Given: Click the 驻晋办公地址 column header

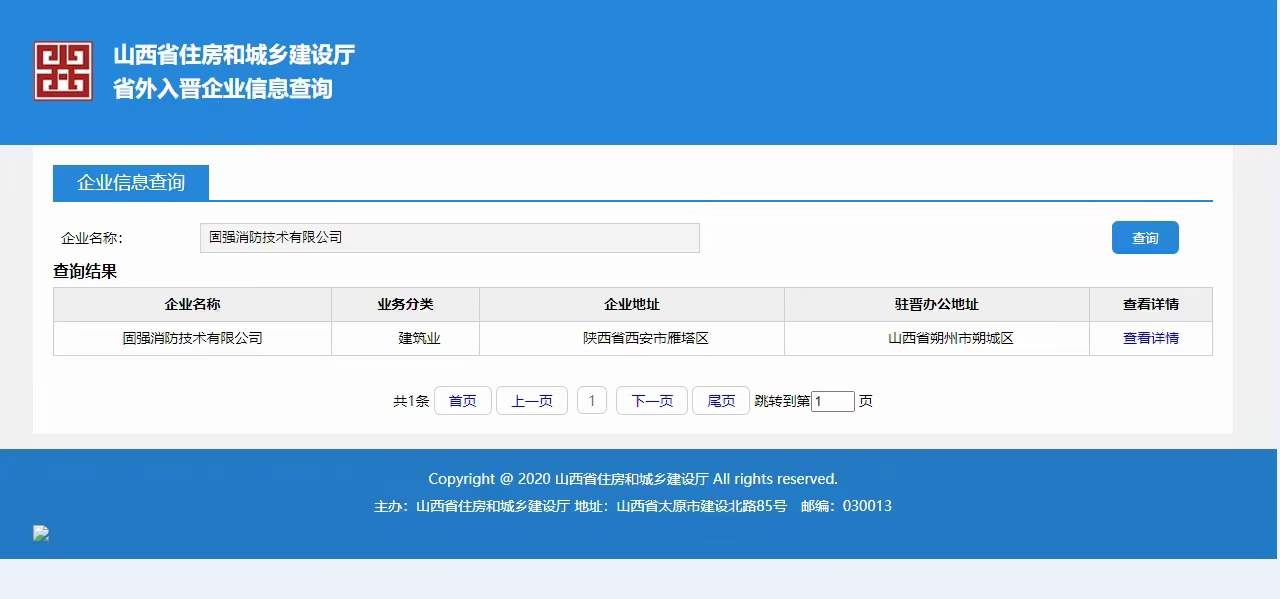Looking at the screenshot, I should pos(936,304).
